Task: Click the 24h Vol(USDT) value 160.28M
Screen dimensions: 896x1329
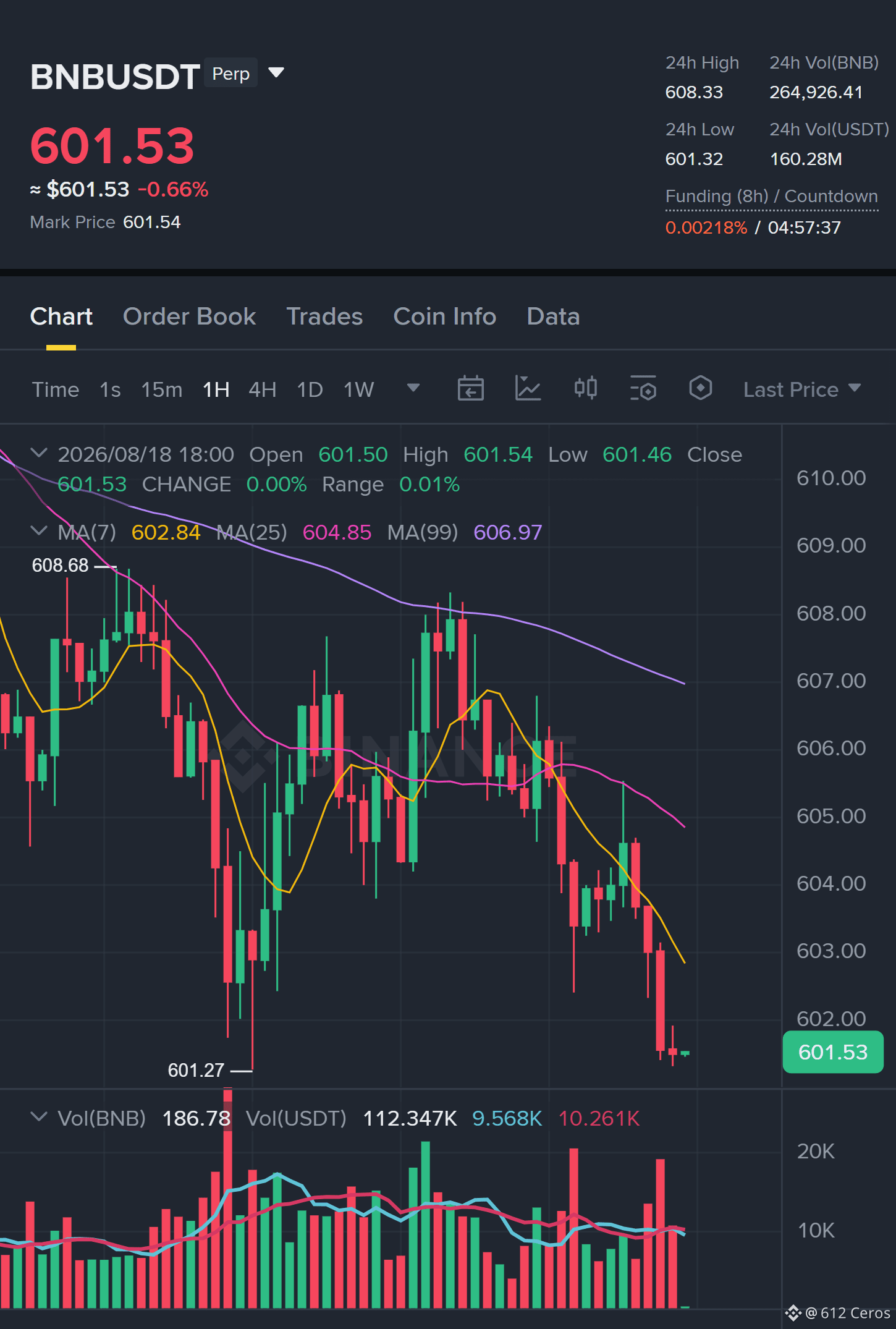Action: (x=806, y=159)
